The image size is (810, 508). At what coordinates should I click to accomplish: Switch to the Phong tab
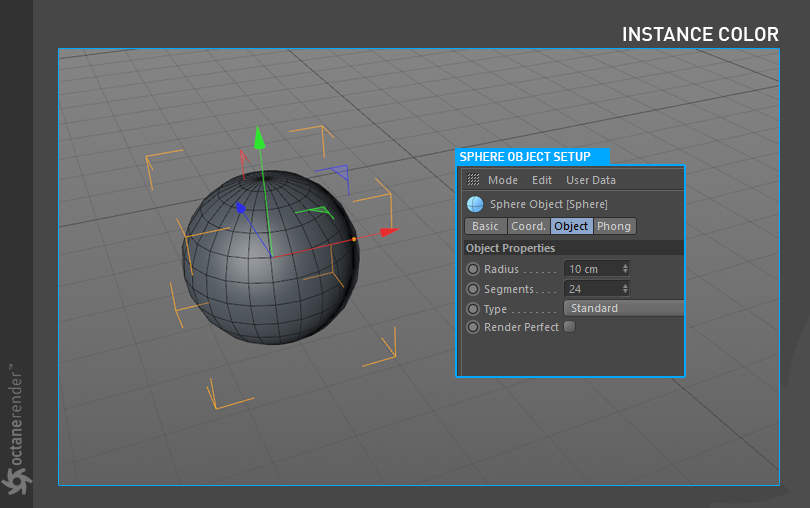pos(614,226)
